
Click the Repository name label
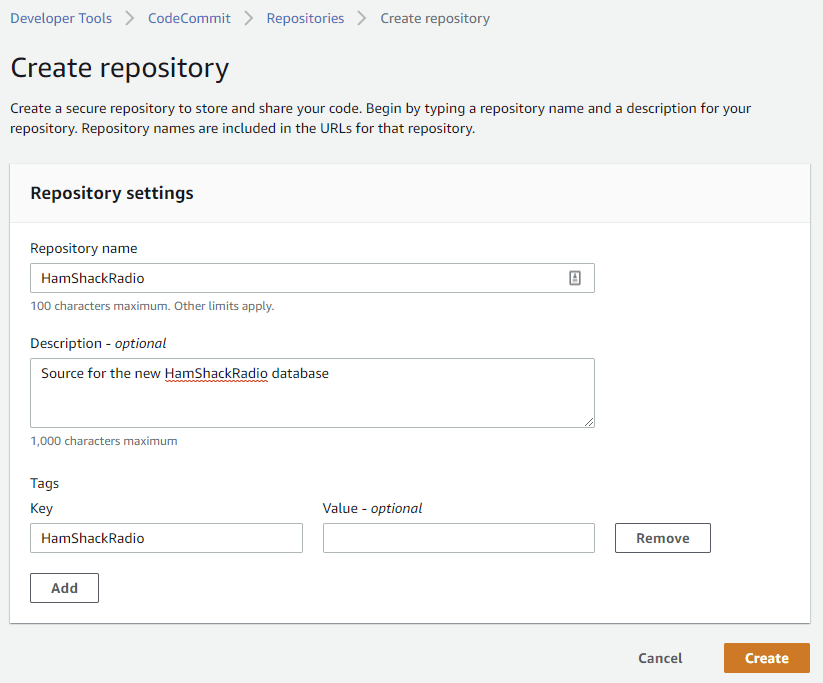84,248
